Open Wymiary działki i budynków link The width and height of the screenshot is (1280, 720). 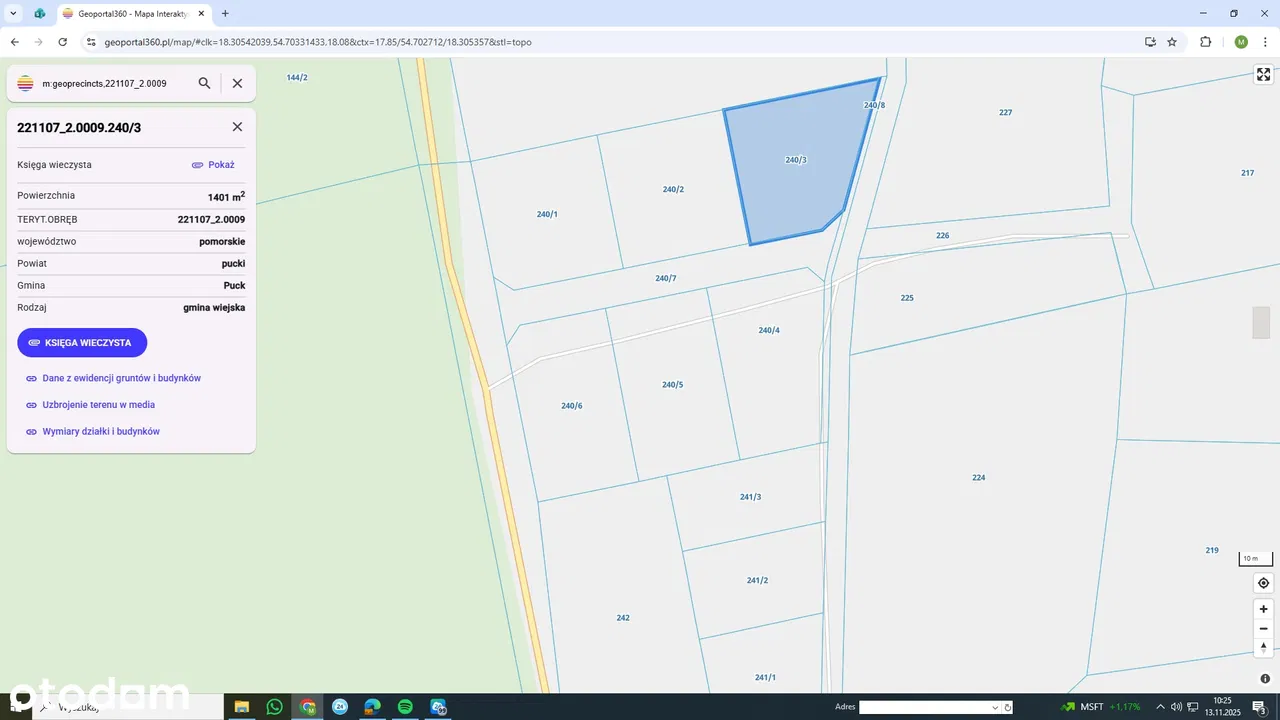coord(100,432)
